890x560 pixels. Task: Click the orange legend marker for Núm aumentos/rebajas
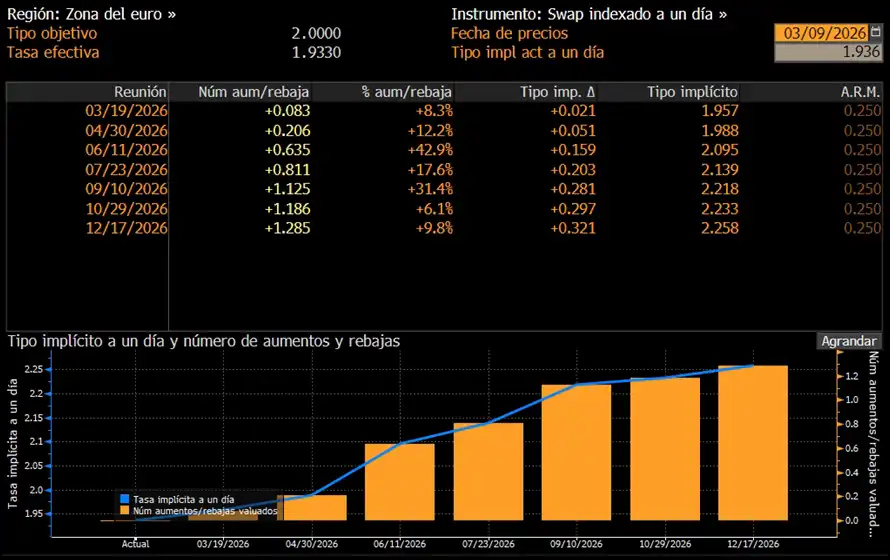[124, 510]
